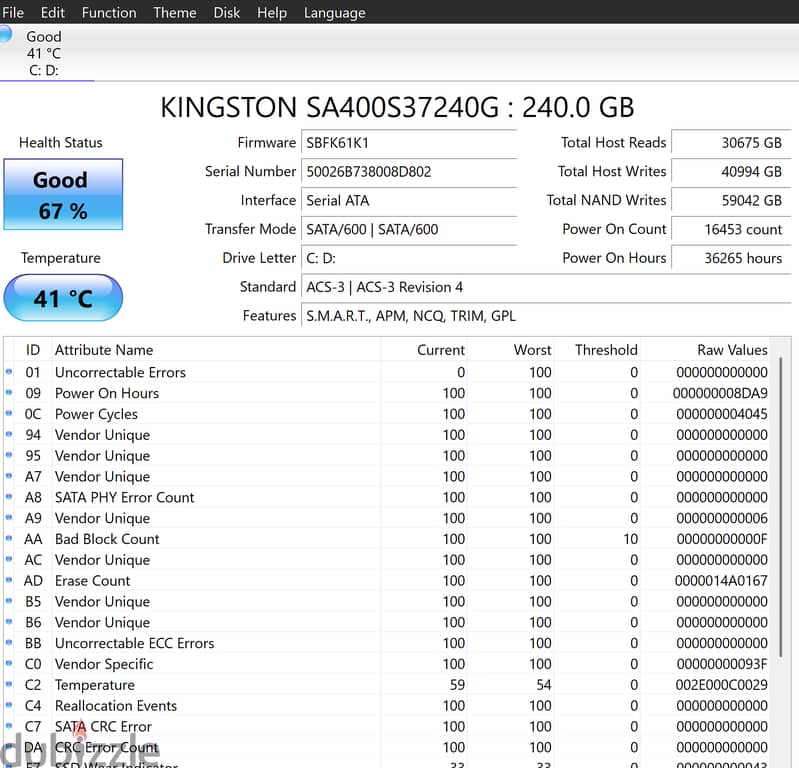Click status dot for C0 Vendor Specific
799x768 pixels.
[9, 664]
